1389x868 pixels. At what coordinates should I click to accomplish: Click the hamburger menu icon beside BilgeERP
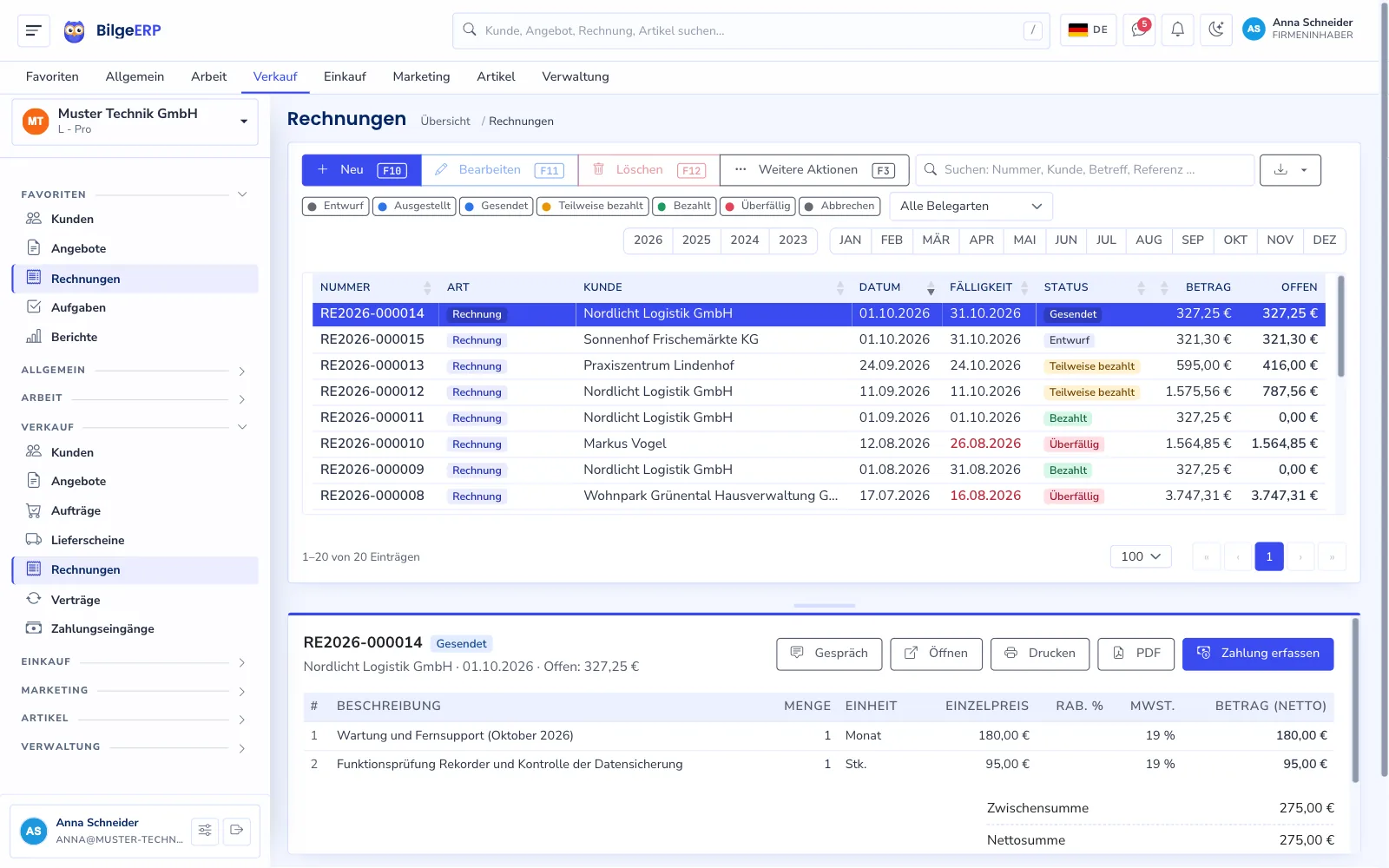pos(34,30)
